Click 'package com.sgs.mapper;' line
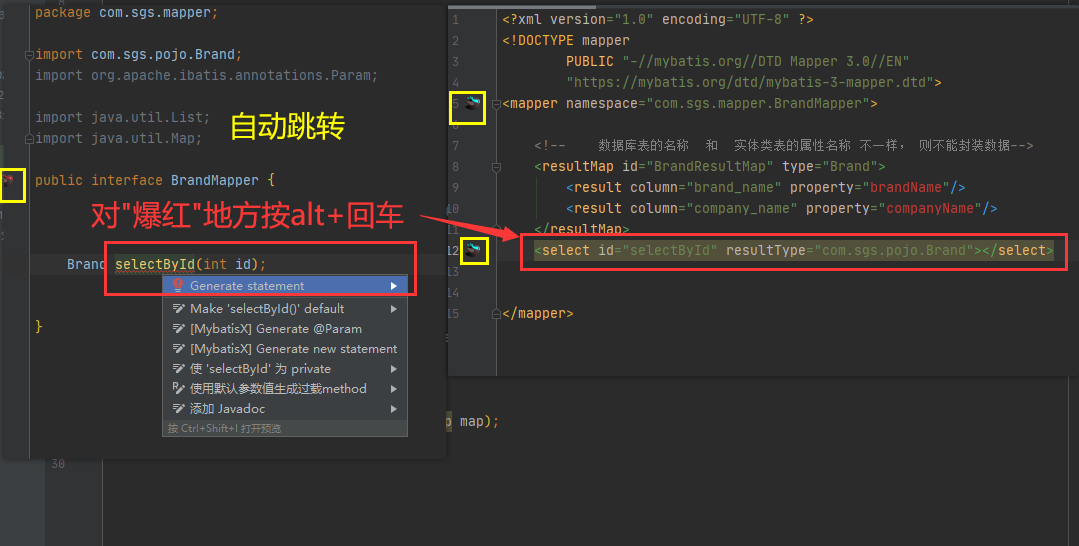Image resolution: width=1079 pixels, height=546 pixels. (x=127, y=12)
